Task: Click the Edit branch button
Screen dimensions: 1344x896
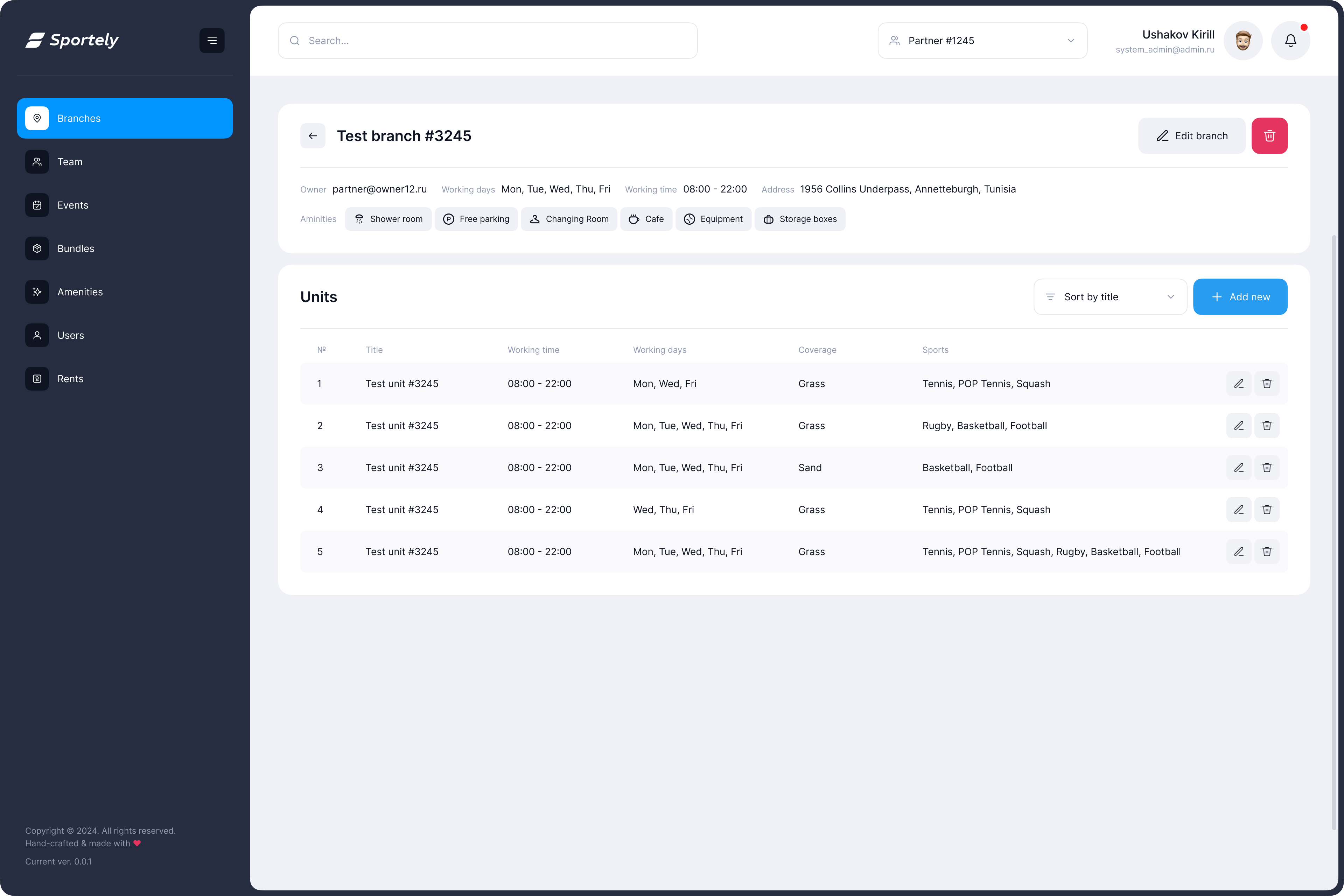Action: pos(1191,136)
